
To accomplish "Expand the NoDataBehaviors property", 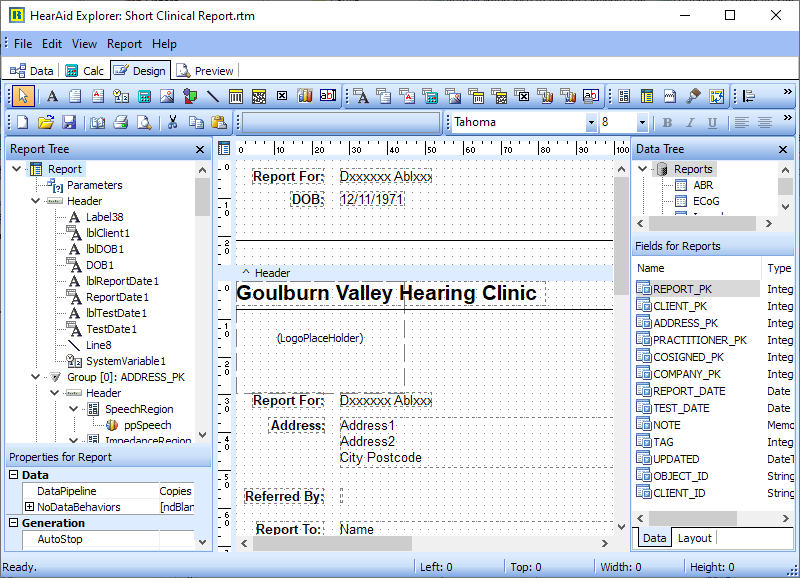I will (x=29, y=507).
